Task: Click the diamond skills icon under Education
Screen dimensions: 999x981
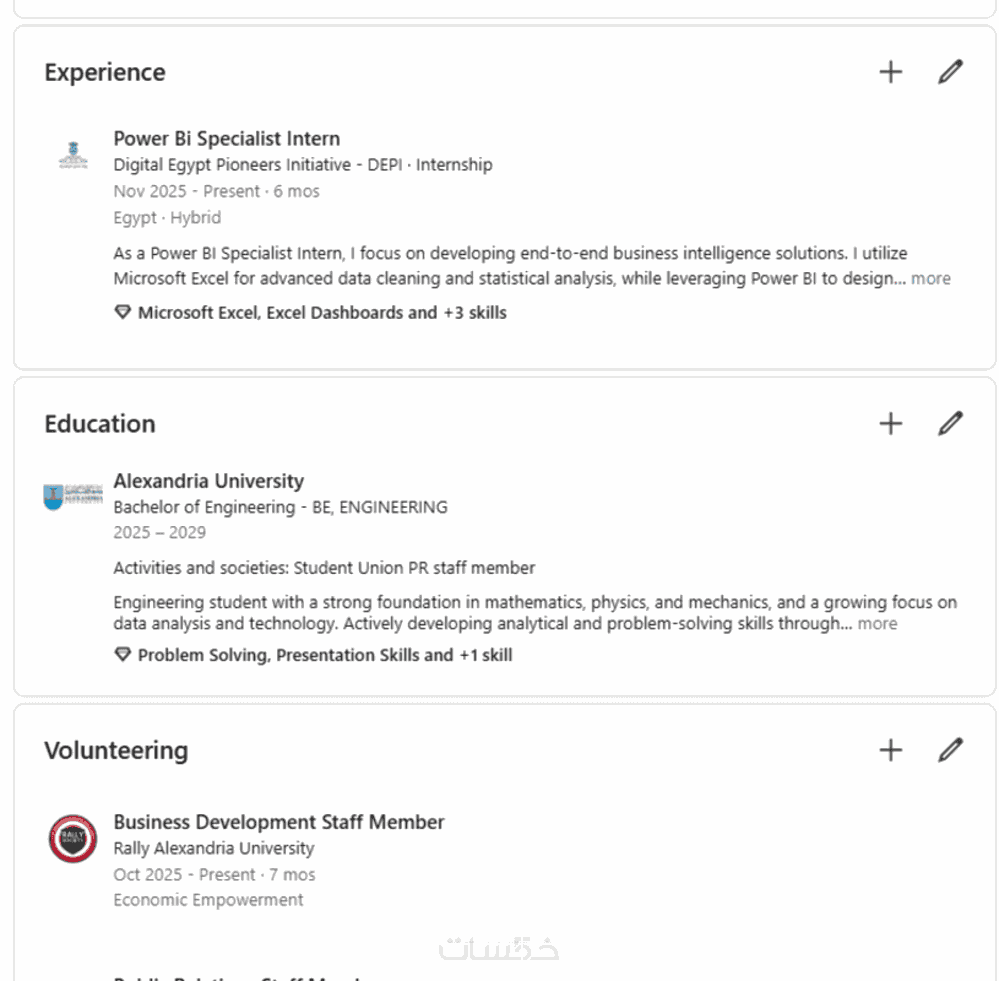Action: (x=123, y=656)
